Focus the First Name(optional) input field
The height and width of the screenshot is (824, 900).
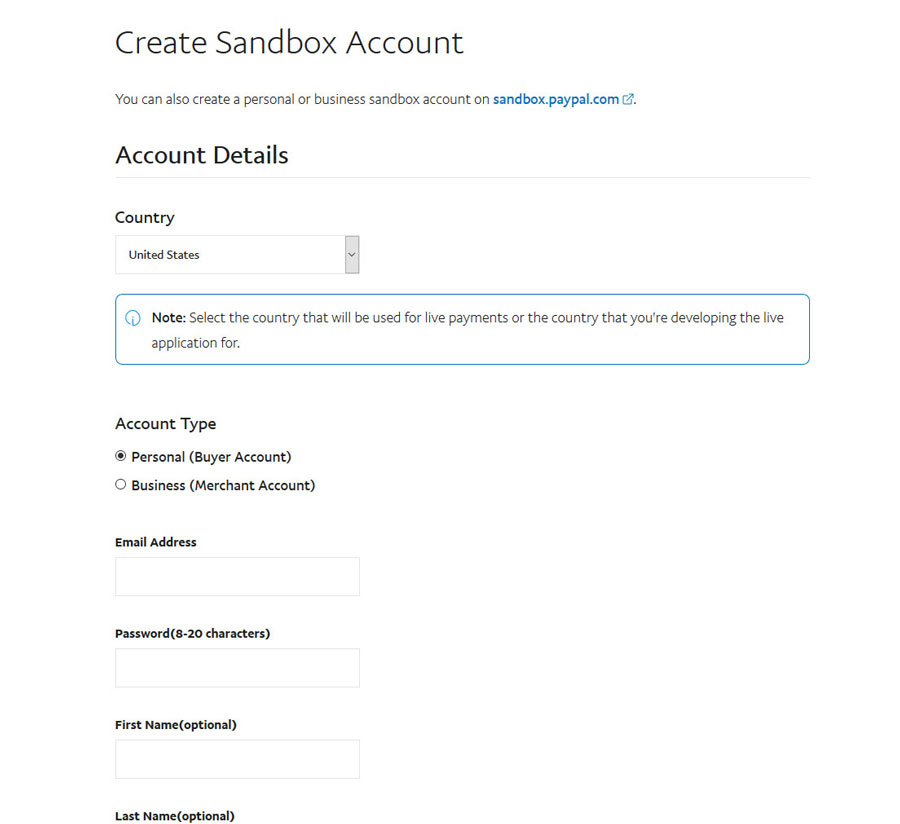pyautogui.click(x=237, y=759)
